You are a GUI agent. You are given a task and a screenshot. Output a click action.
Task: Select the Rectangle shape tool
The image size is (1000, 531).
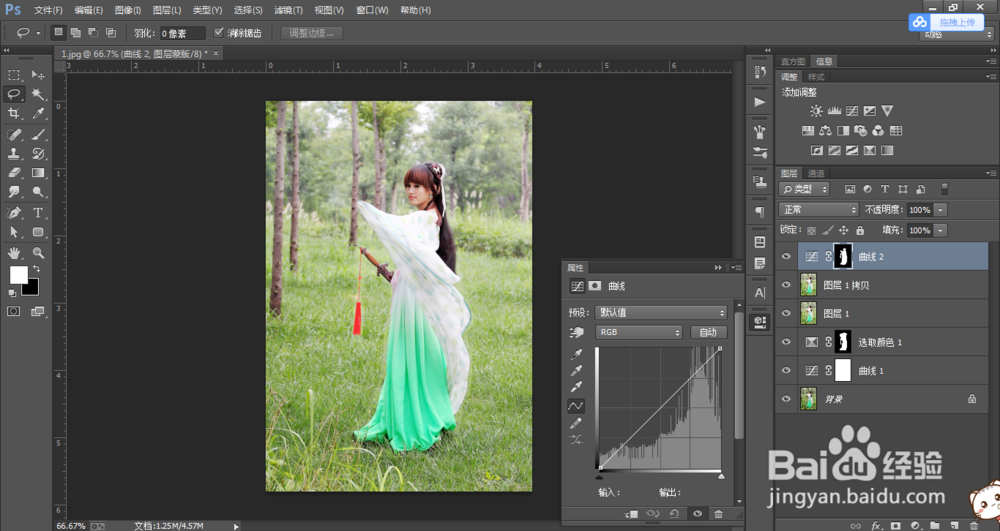(38, 232)
